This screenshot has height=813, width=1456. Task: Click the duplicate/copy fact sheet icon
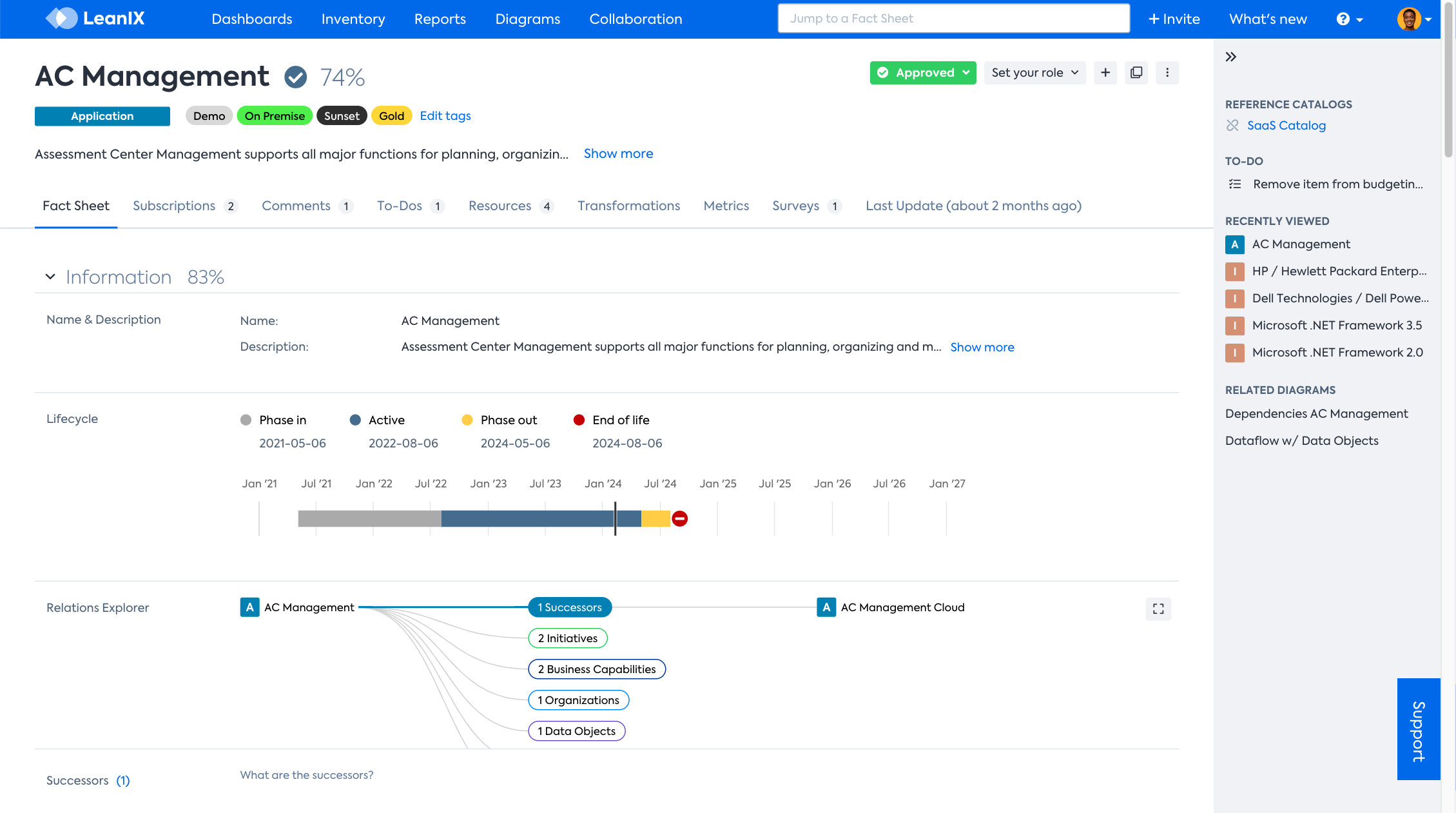click(x=1136, y=72)
